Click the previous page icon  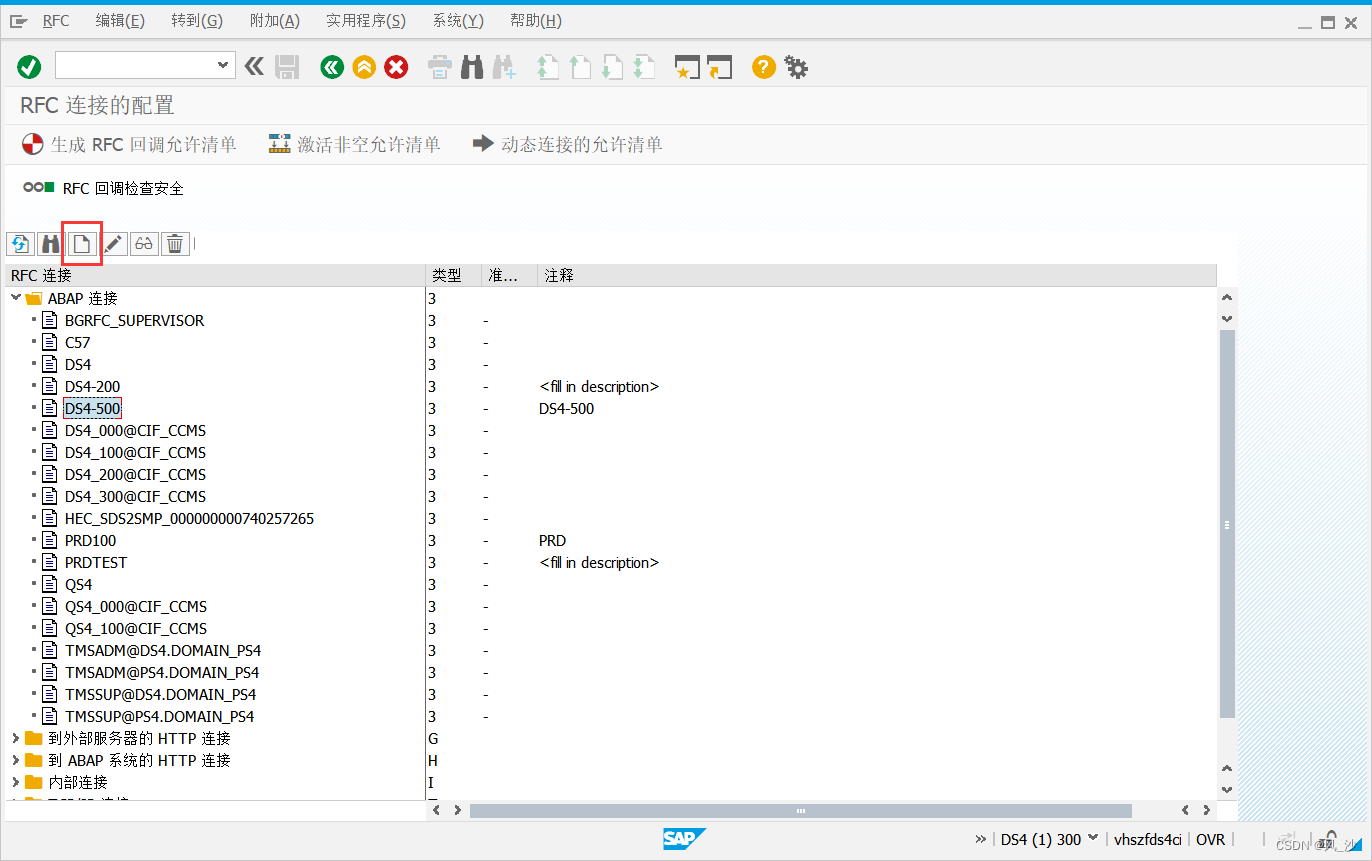click(580, 67)
